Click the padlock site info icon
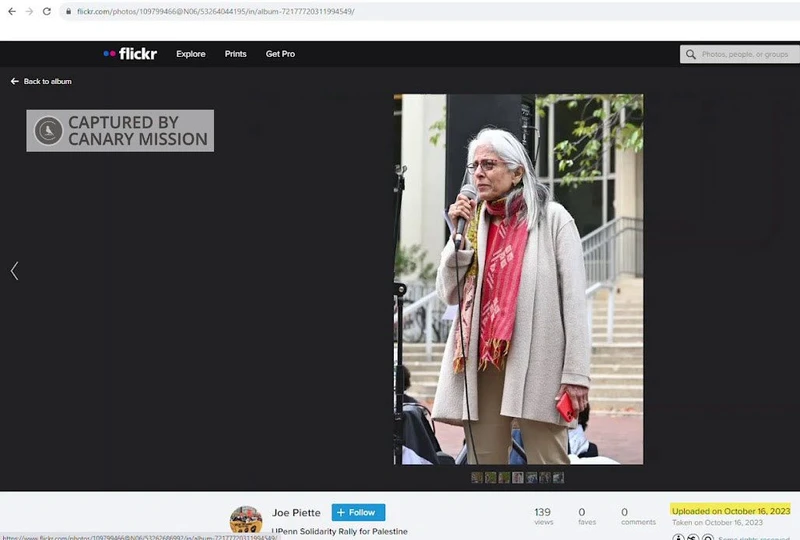This screenshot has width=800, height=540. pyautogui.click(x=68, y=11)
